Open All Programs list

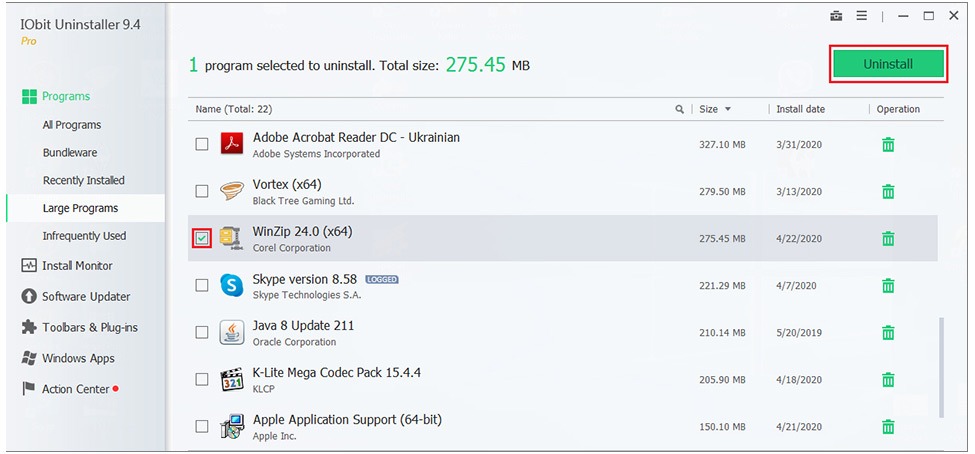tap(72, 125)
